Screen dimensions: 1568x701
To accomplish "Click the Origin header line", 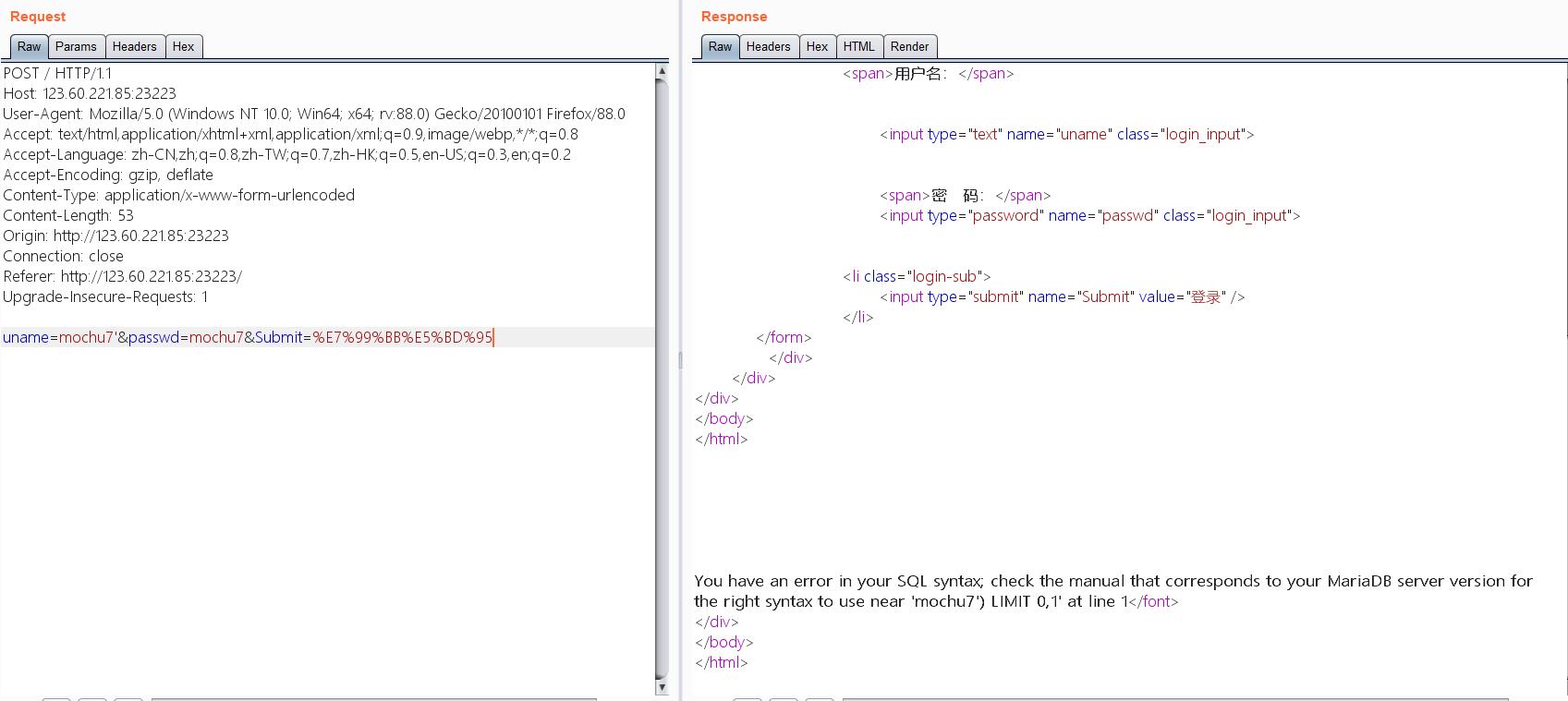I will pyautogui.click(x=115, y=236).
